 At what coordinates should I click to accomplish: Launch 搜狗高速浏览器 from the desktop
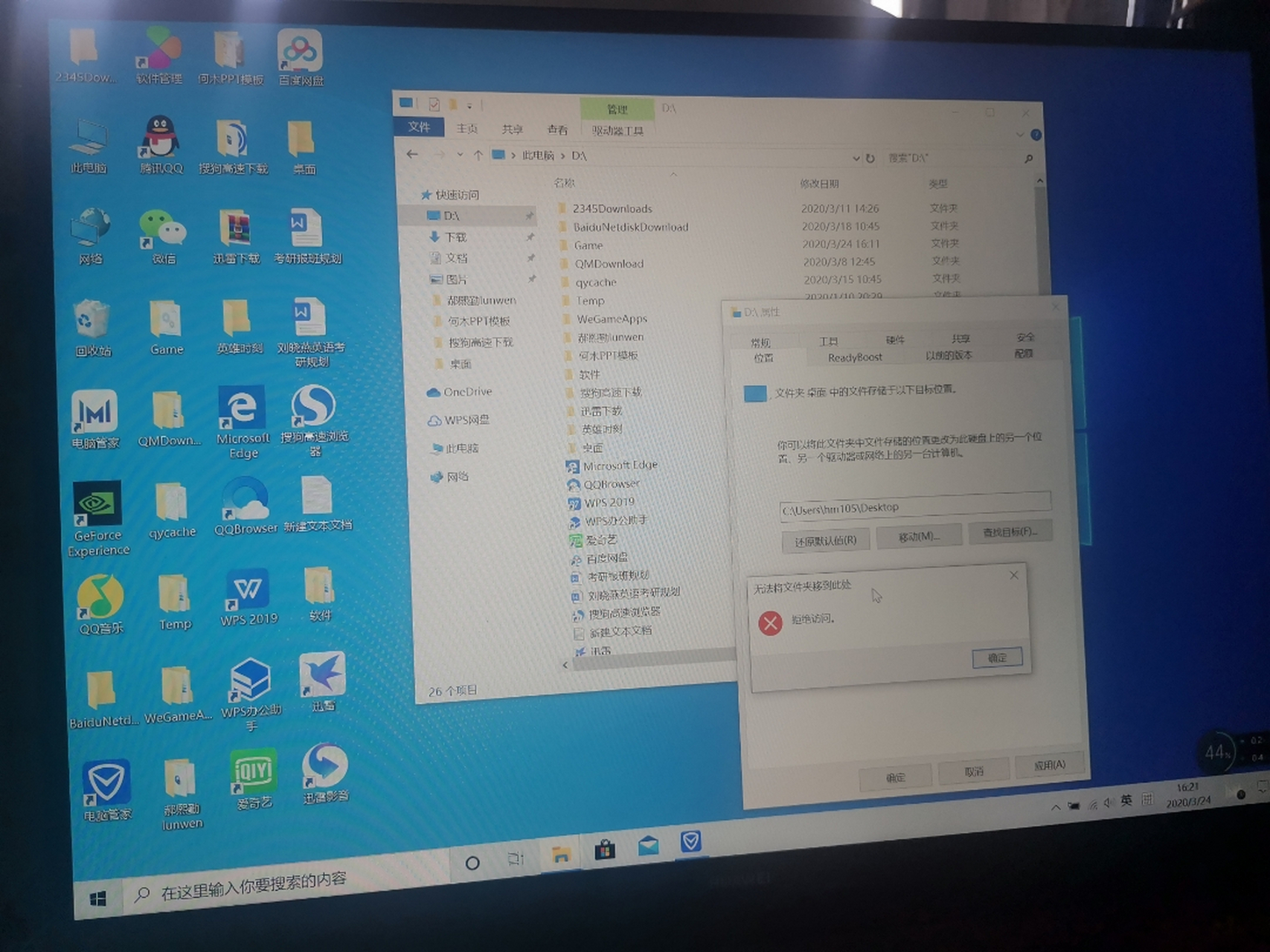tap(314, 420)
